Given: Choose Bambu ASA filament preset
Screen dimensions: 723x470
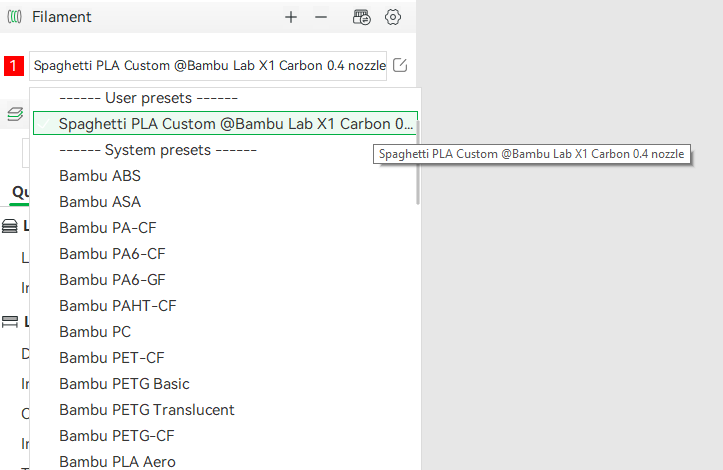Looking at the screenshot, I should 100,202.
